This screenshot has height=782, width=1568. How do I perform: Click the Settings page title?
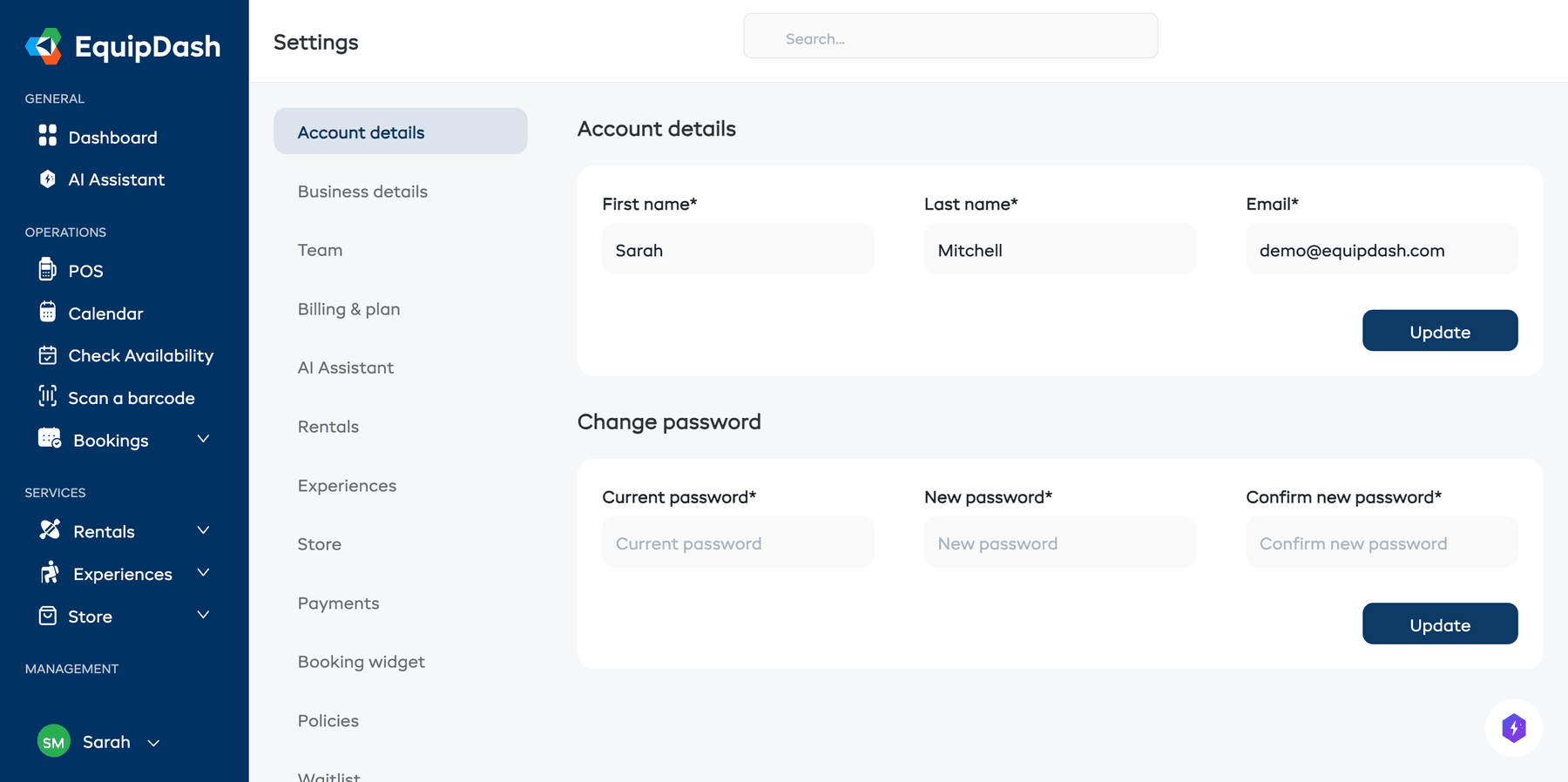tap(316, 42)
